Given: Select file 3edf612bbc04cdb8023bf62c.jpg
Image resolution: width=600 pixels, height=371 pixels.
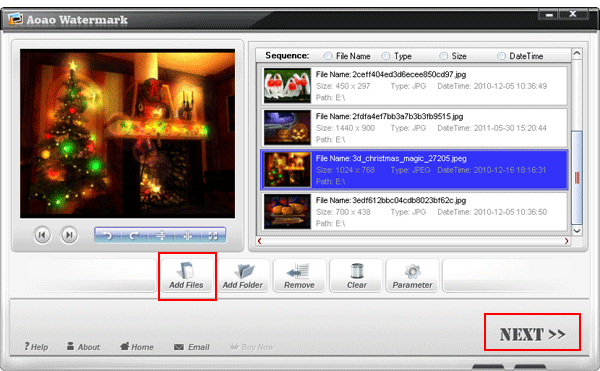Looking at the screenshot, I should point(414,212).
